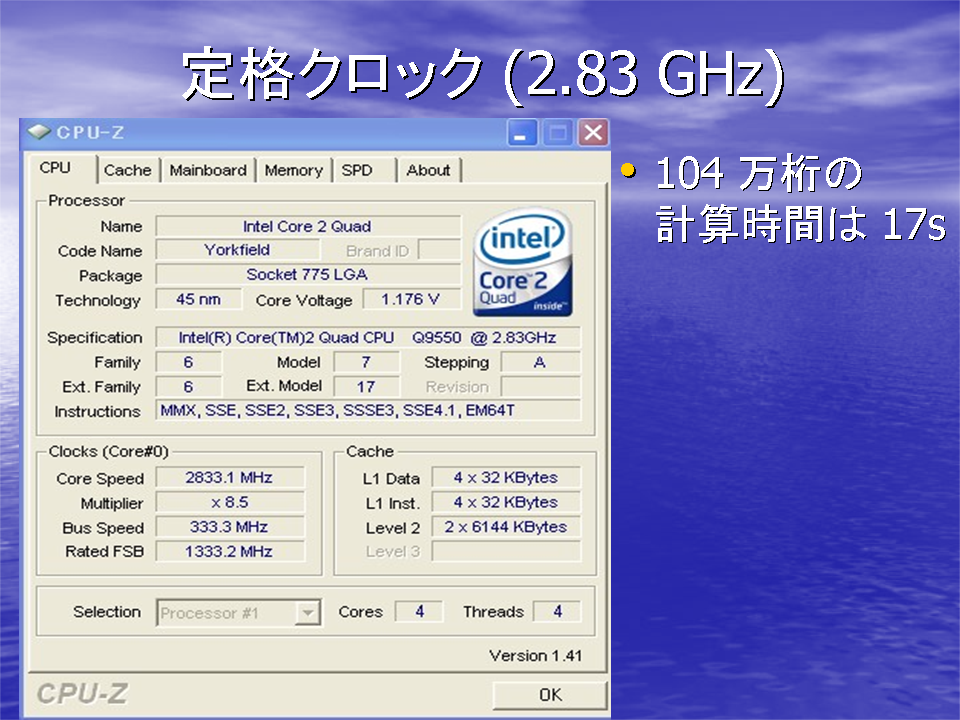Viewport: 960px width, 720px height.
Task: Click the Core Voltage value '1.176 V'
Action: 411,299
